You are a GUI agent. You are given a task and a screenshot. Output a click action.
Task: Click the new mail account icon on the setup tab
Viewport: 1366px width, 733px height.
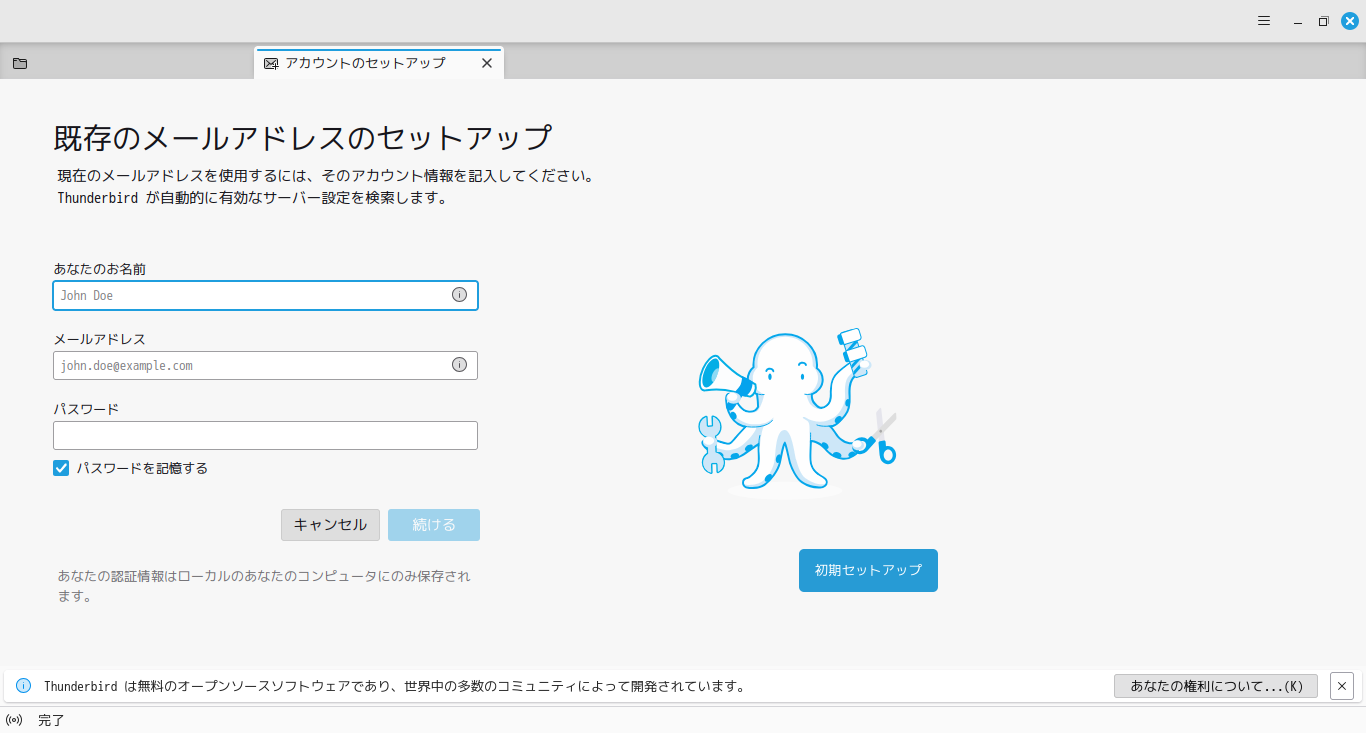(x=270, y=62)
